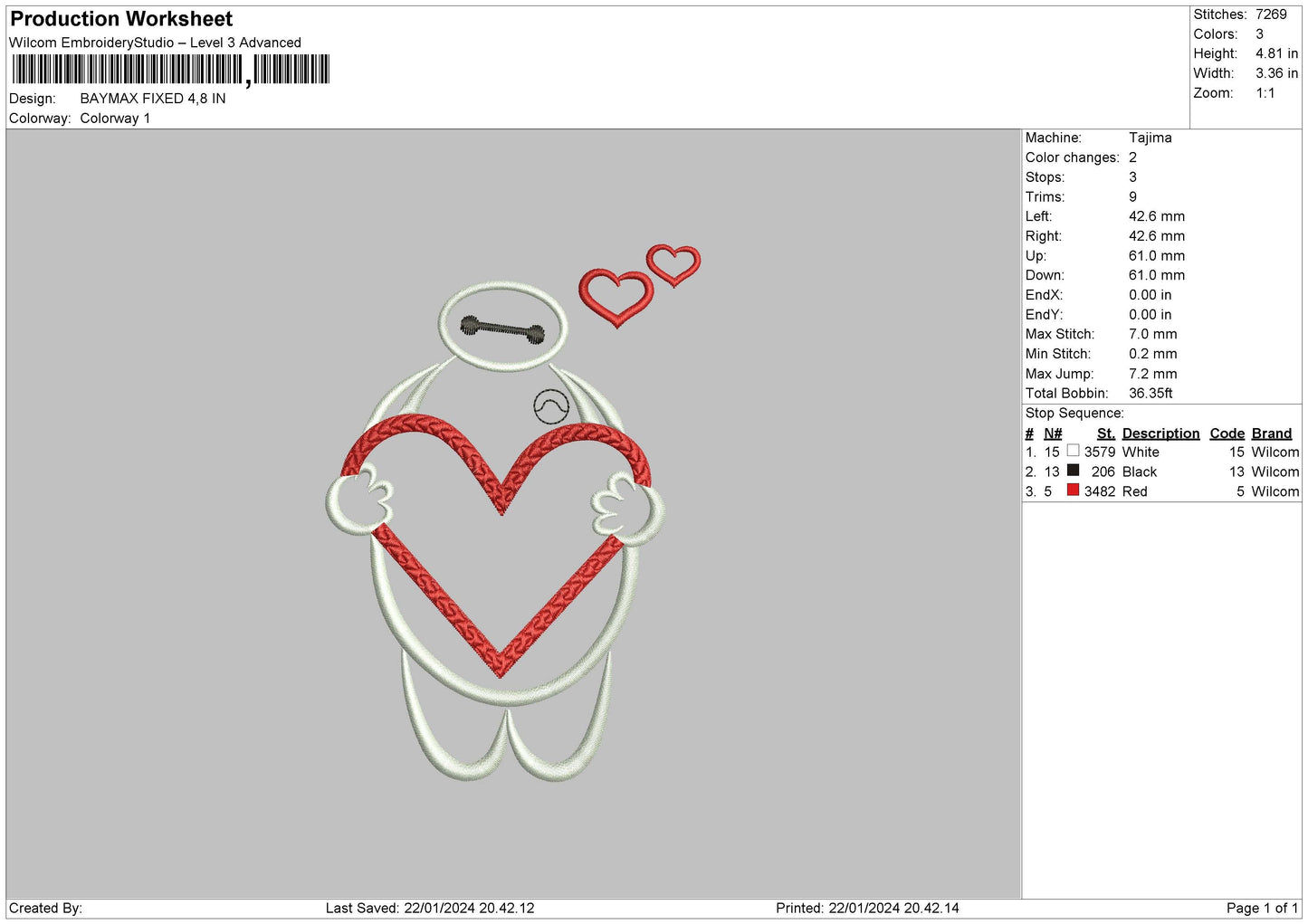Select 'Wilcom EmbroideryStudio – Level 3 Advanced' text
The height and width of the screenshot is (924, 1308).
pos(155,43)
